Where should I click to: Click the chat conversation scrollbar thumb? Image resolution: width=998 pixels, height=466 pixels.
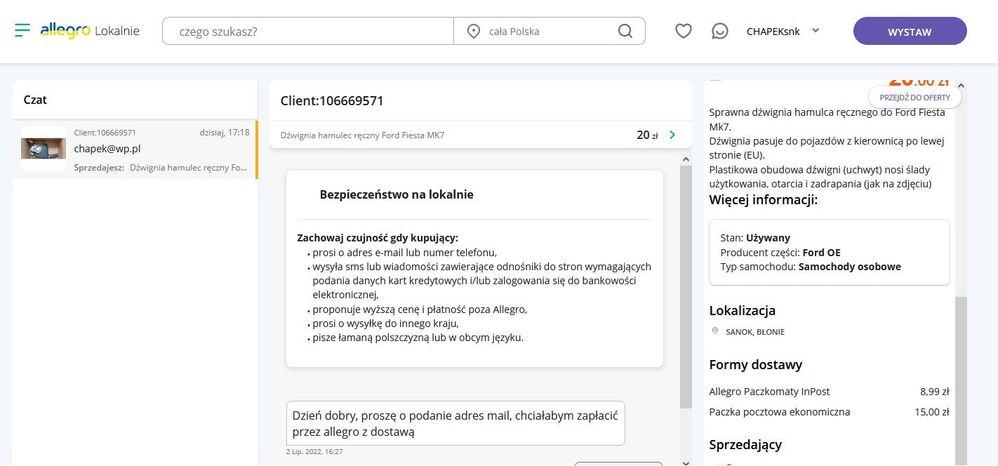coord(685,287)
